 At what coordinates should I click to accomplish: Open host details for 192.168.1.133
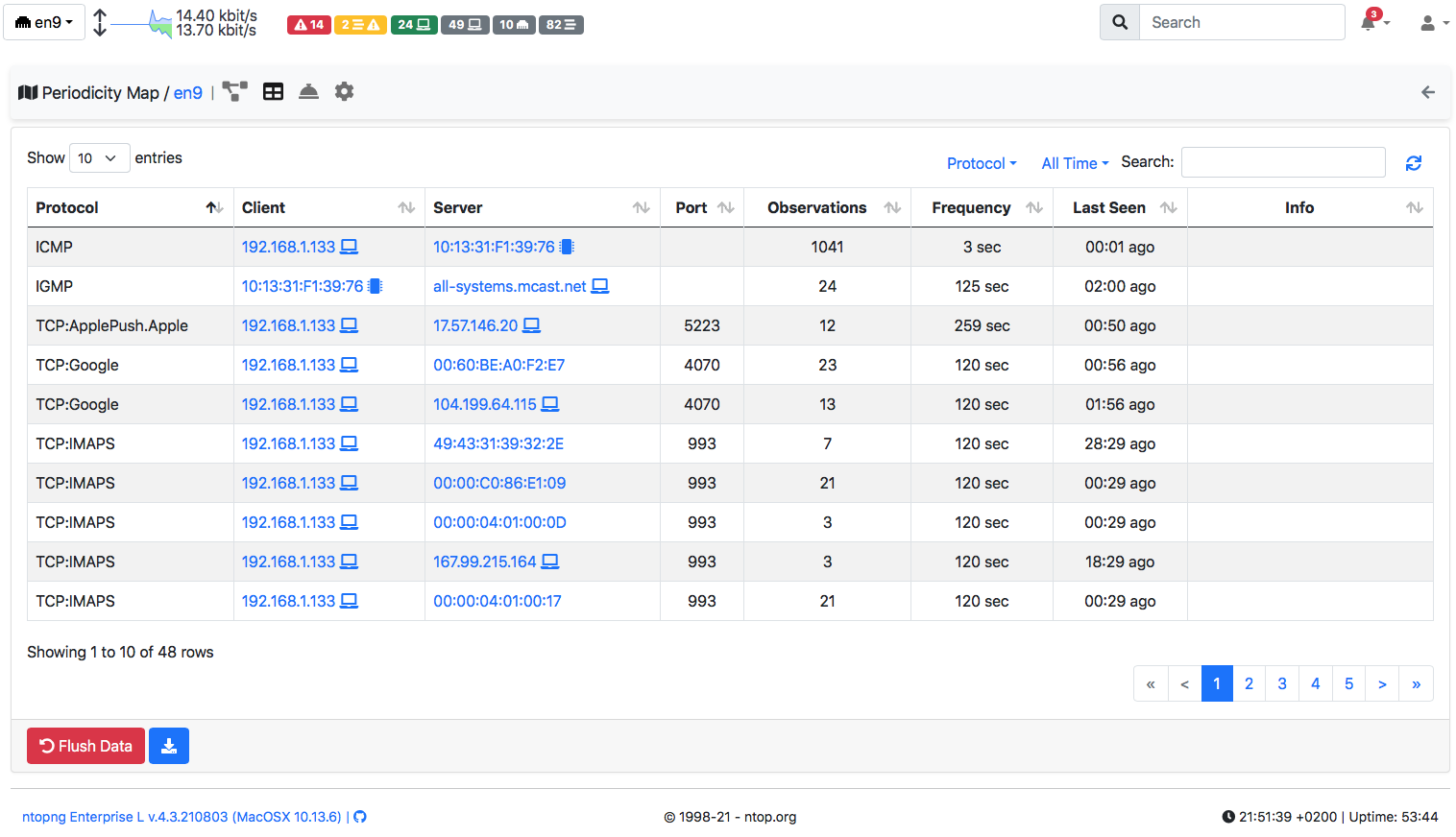(289, 247)
